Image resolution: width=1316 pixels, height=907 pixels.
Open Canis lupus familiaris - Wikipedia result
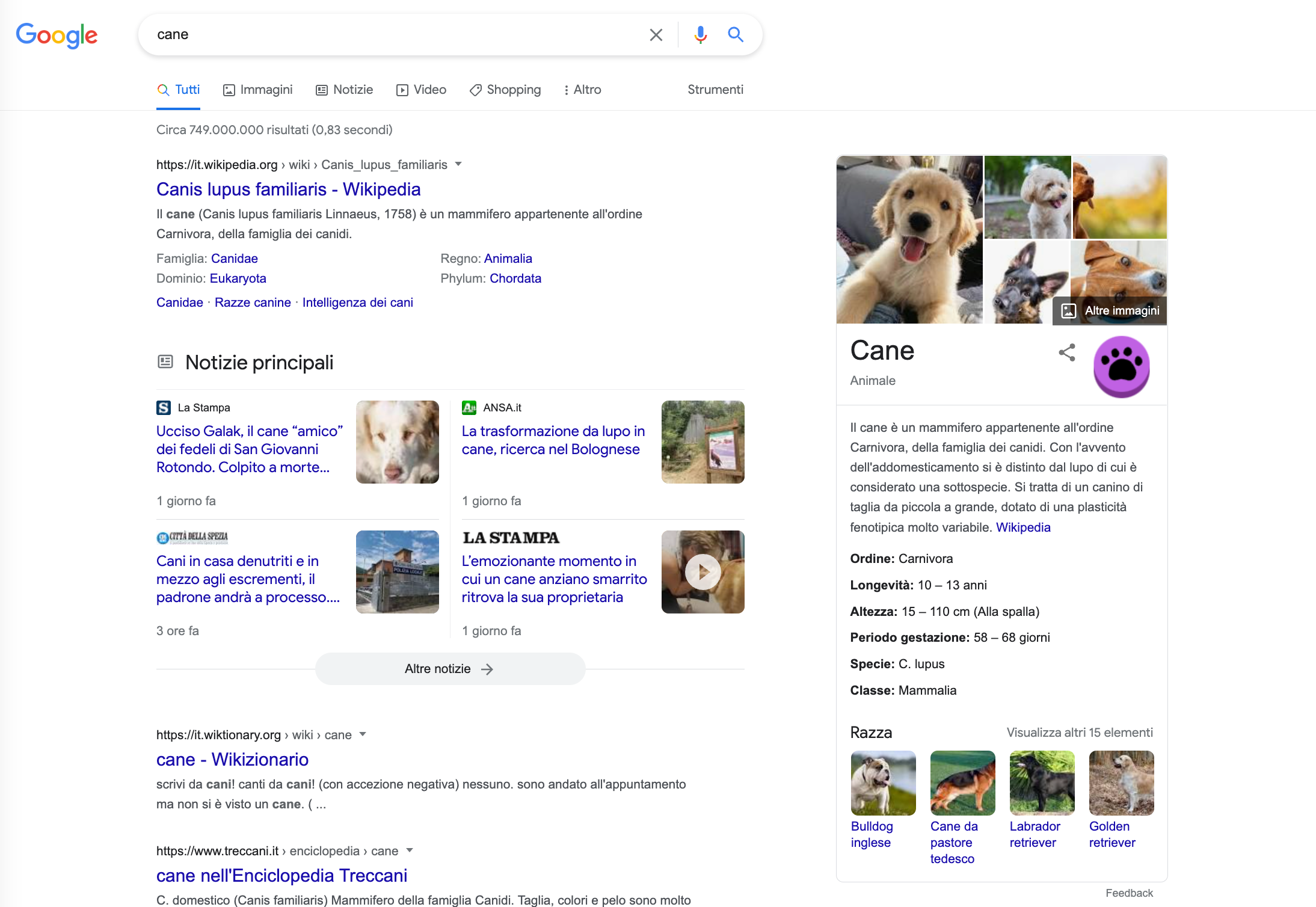pos(288,189)
